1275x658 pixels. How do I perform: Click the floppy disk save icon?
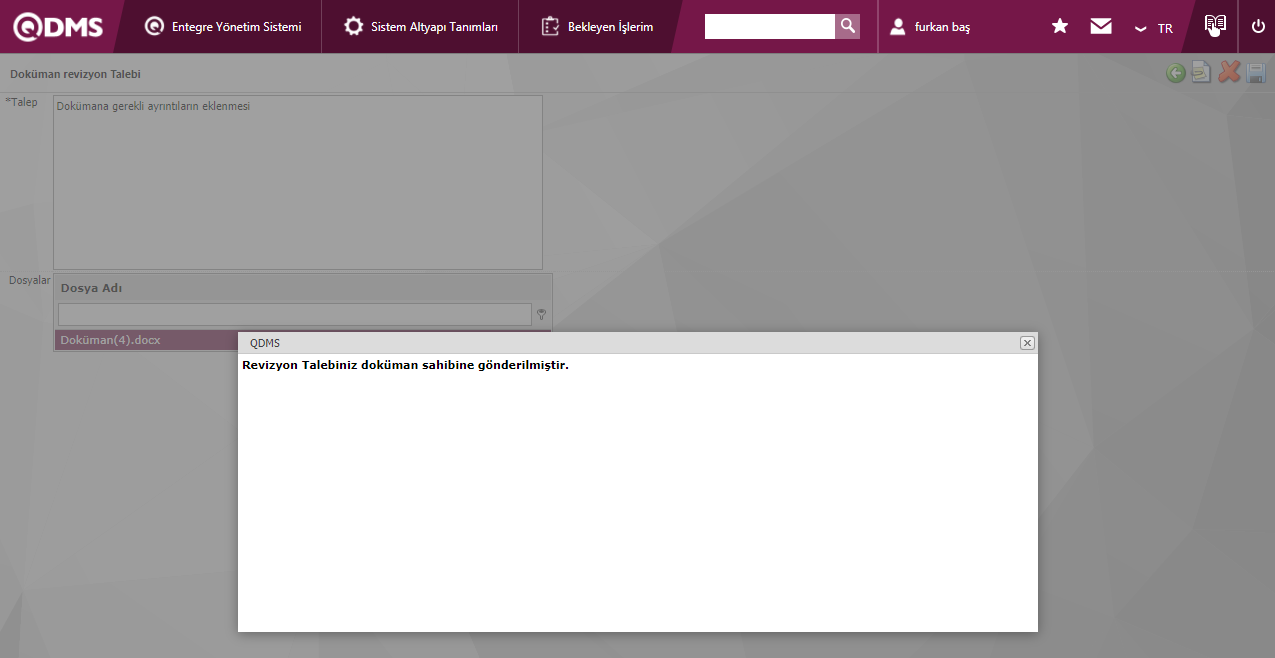1256,73
